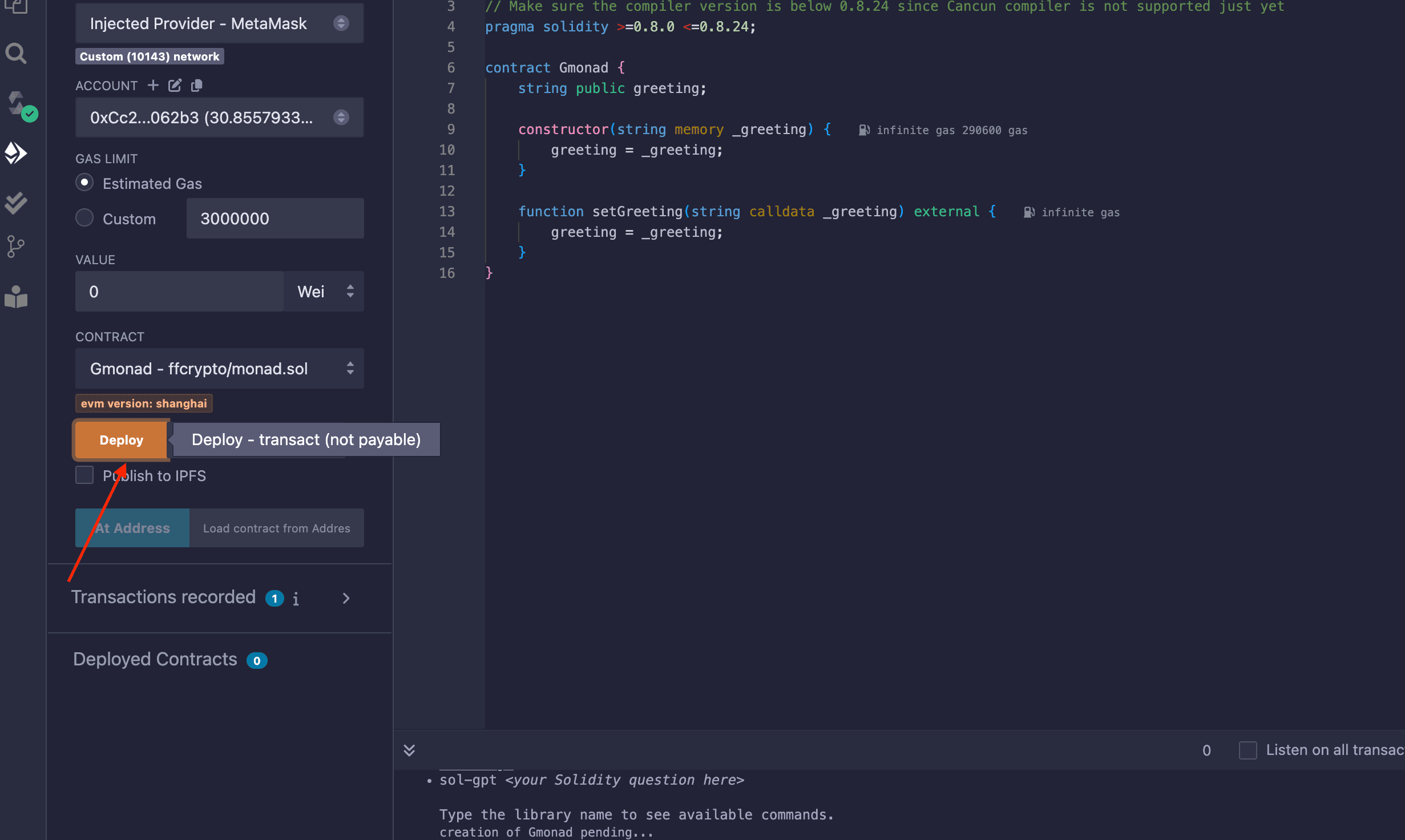This screenshot has height=840, width=1405.
Task: Click the At Address button
Action: (x=132, y=528)
